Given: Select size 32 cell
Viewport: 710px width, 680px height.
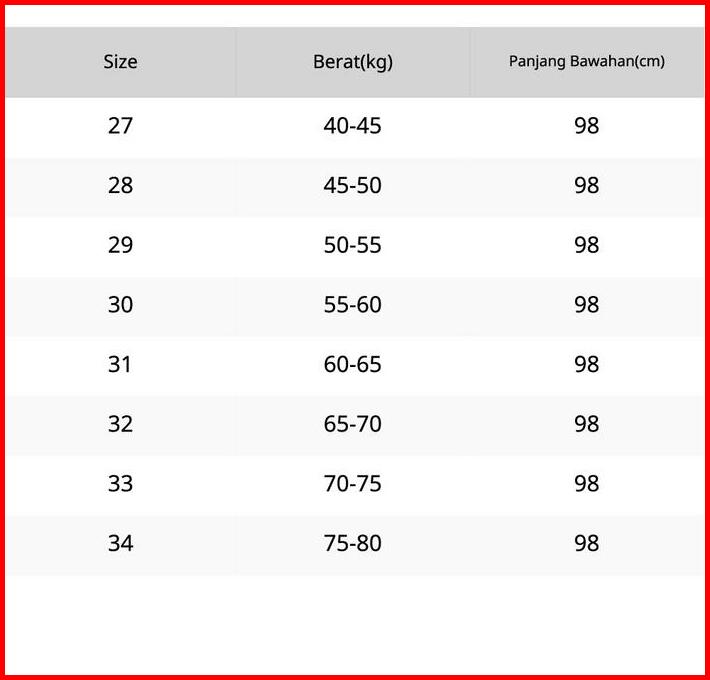Looking at the screenshot, I should (x=120, y=424).
